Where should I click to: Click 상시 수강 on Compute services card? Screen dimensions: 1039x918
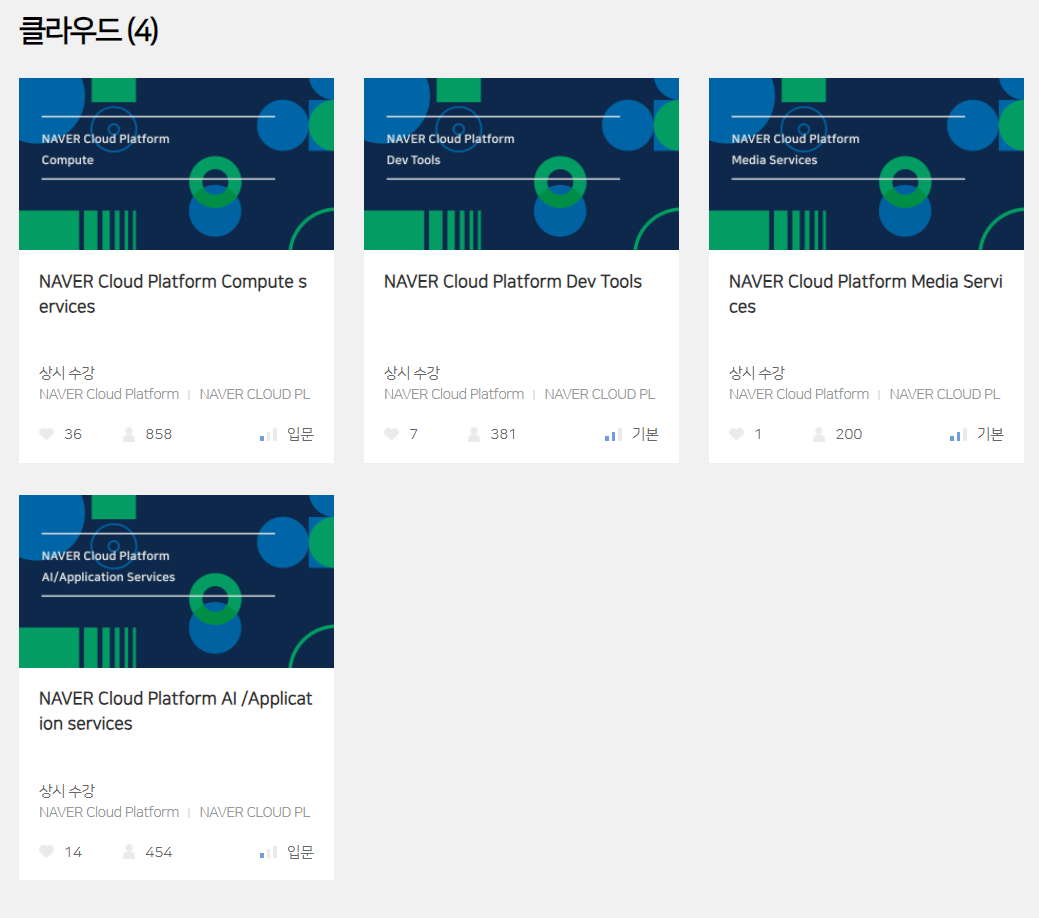67,373
